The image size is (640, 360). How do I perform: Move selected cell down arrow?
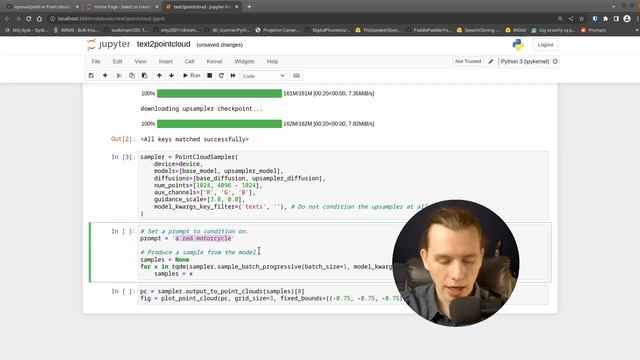pyautogui.click(x=171, y=76)
